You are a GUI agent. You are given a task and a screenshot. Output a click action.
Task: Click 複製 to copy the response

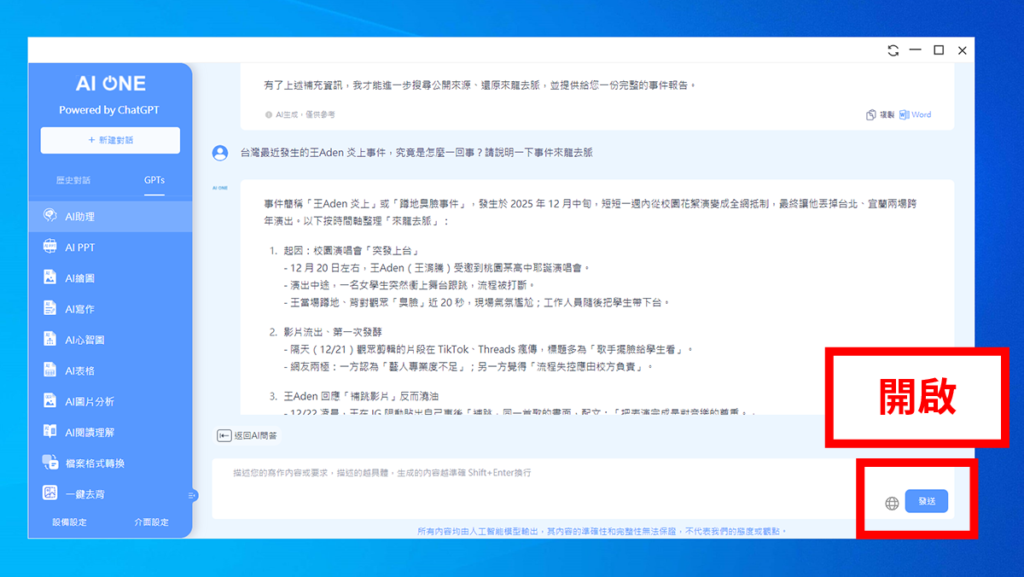pyautogui.click(x=880, y=115)
